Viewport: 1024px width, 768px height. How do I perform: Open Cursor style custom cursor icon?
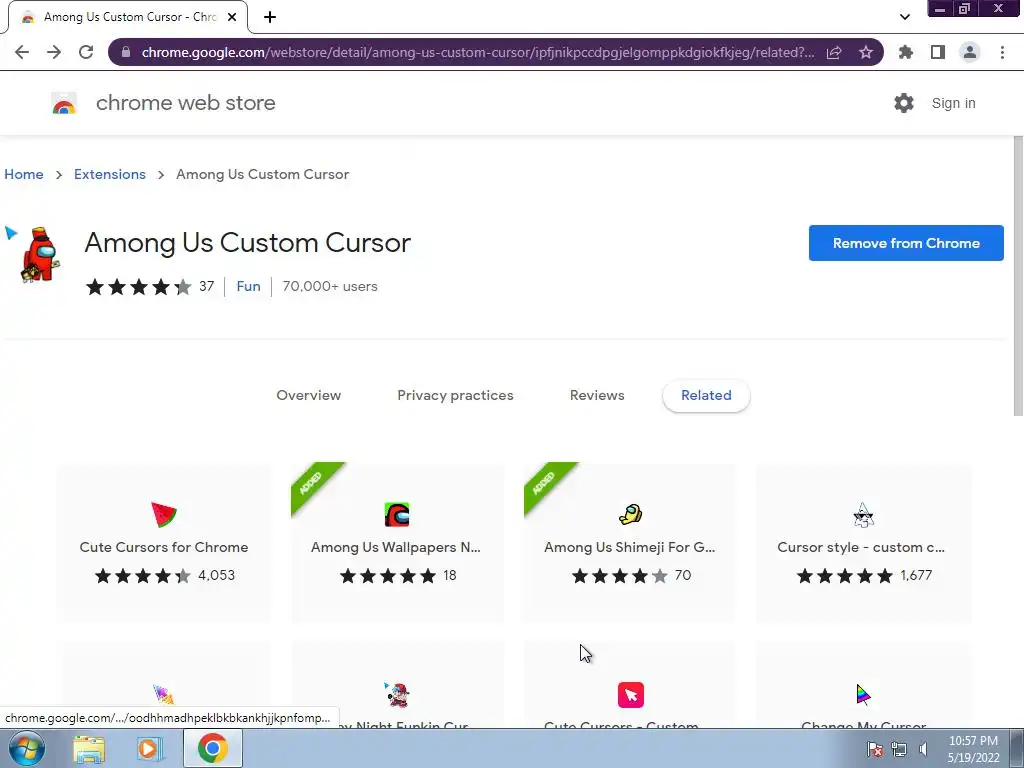point(863,515)
